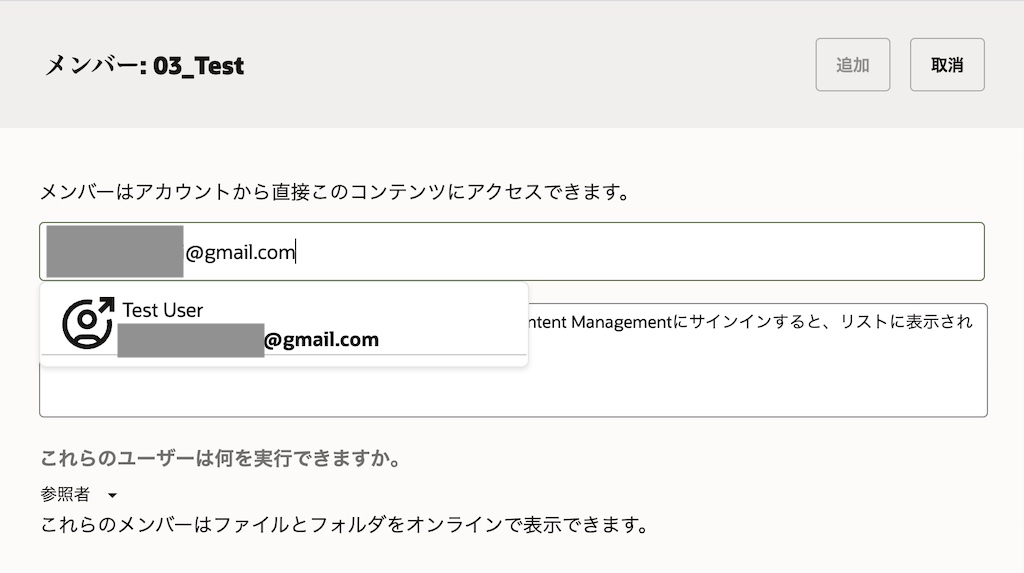Select the Test User suggestion name
The width and height of the screenshot is (1024, 573).
point(162,310)
